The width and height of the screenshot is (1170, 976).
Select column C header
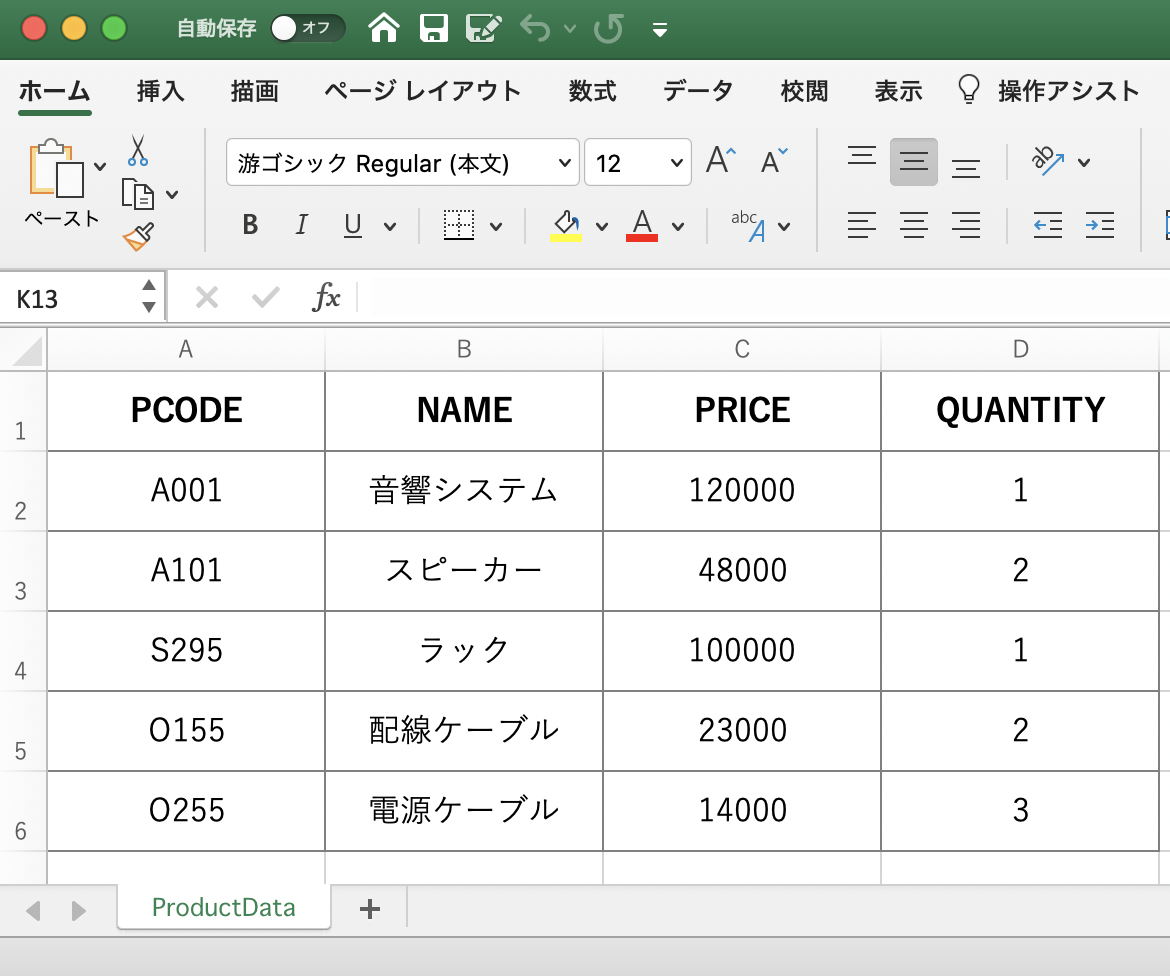(742, 349)
